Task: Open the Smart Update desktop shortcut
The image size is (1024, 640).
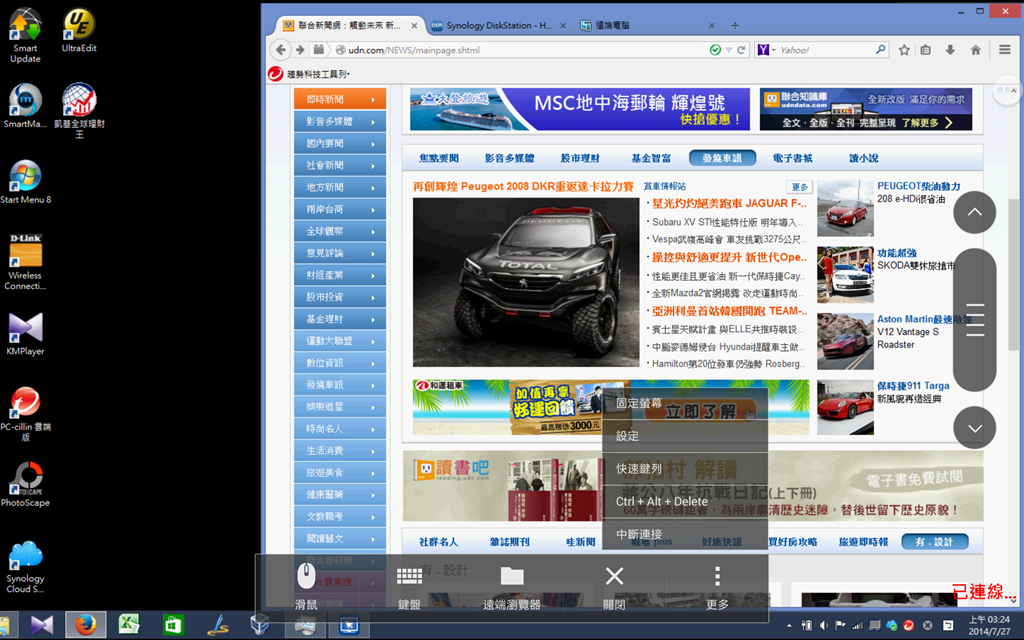Action: point(25,35)
